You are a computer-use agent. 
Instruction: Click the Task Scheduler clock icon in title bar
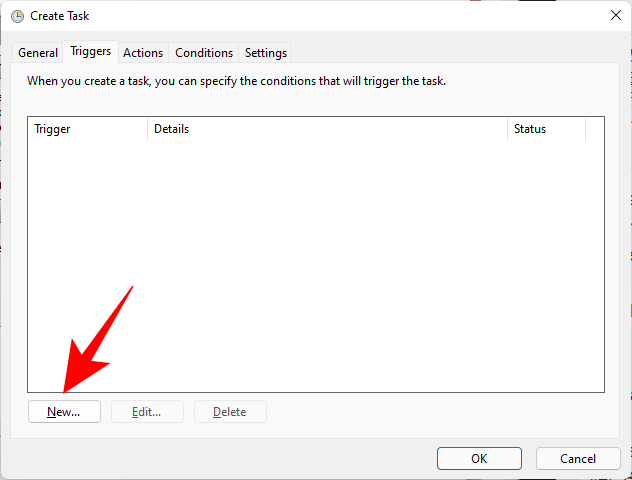point(17,16)
